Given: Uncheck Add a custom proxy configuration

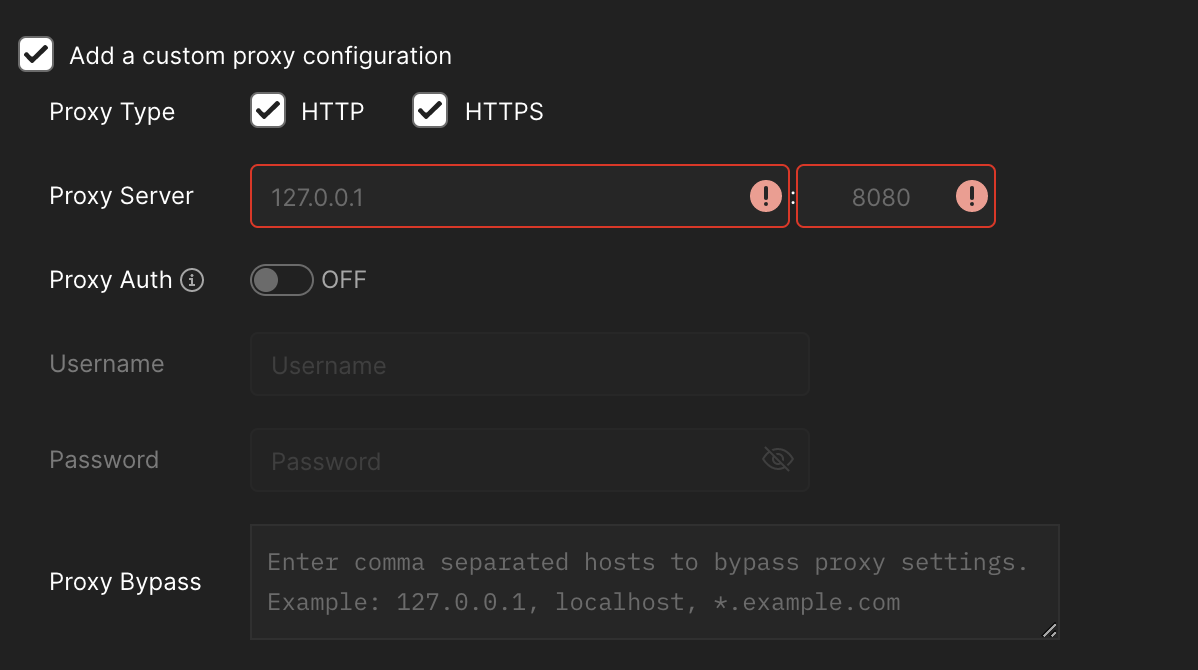Looking at the screenshot, I should [x=35, y=54].
